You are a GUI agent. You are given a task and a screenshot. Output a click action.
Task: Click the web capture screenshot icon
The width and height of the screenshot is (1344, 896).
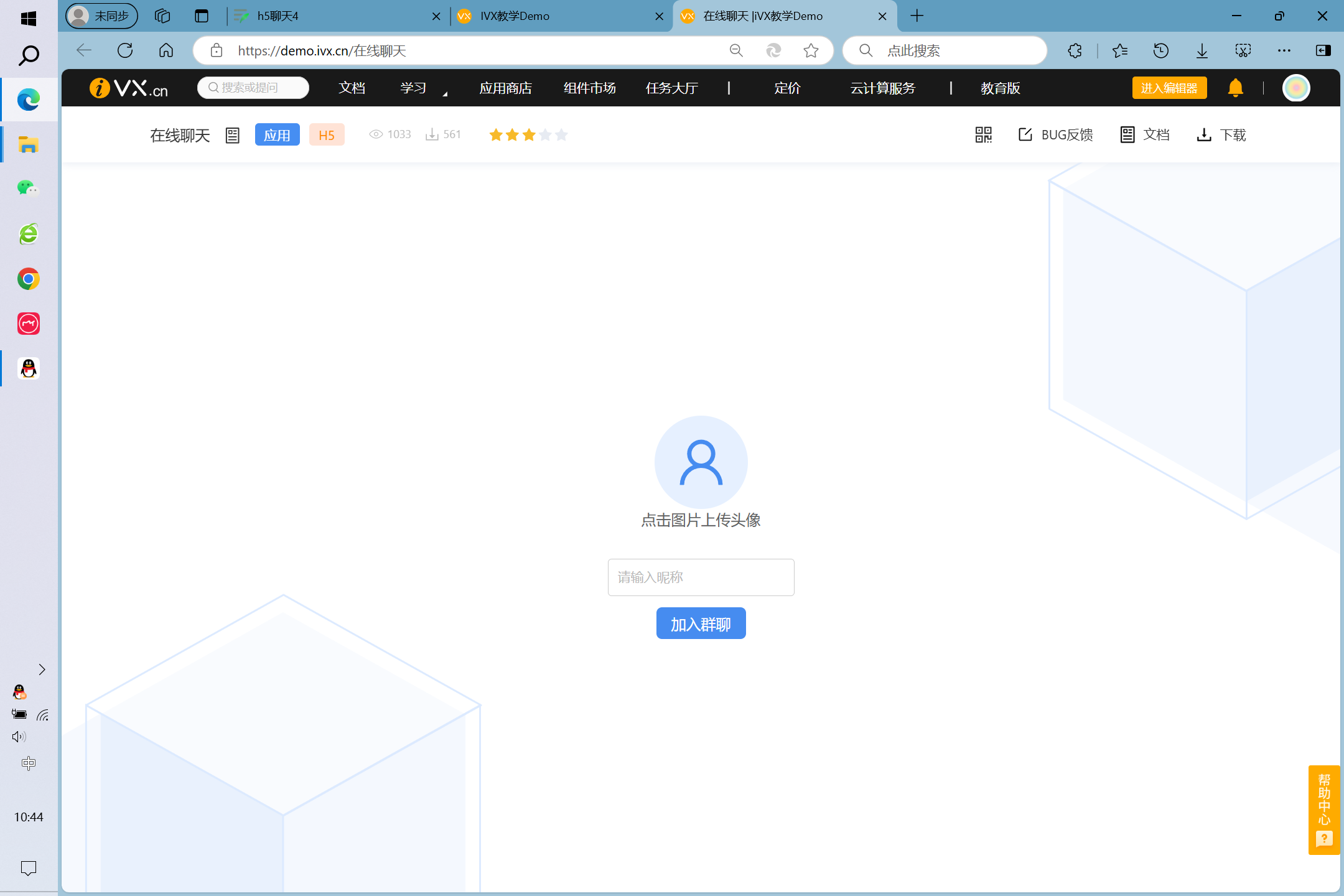click(x=1243, y=50)
